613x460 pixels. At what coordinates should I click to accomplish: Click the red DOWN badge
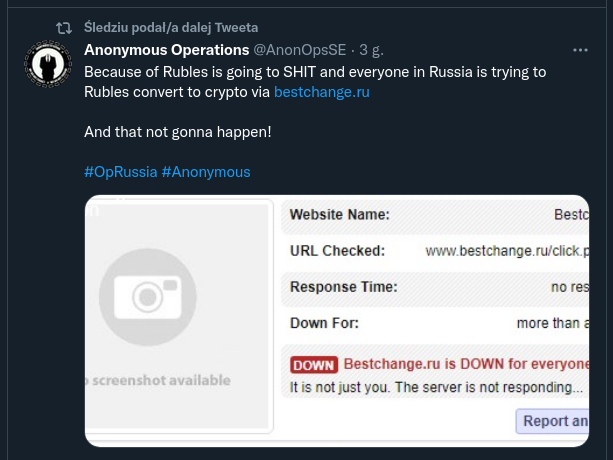click(x=314, y=365)
